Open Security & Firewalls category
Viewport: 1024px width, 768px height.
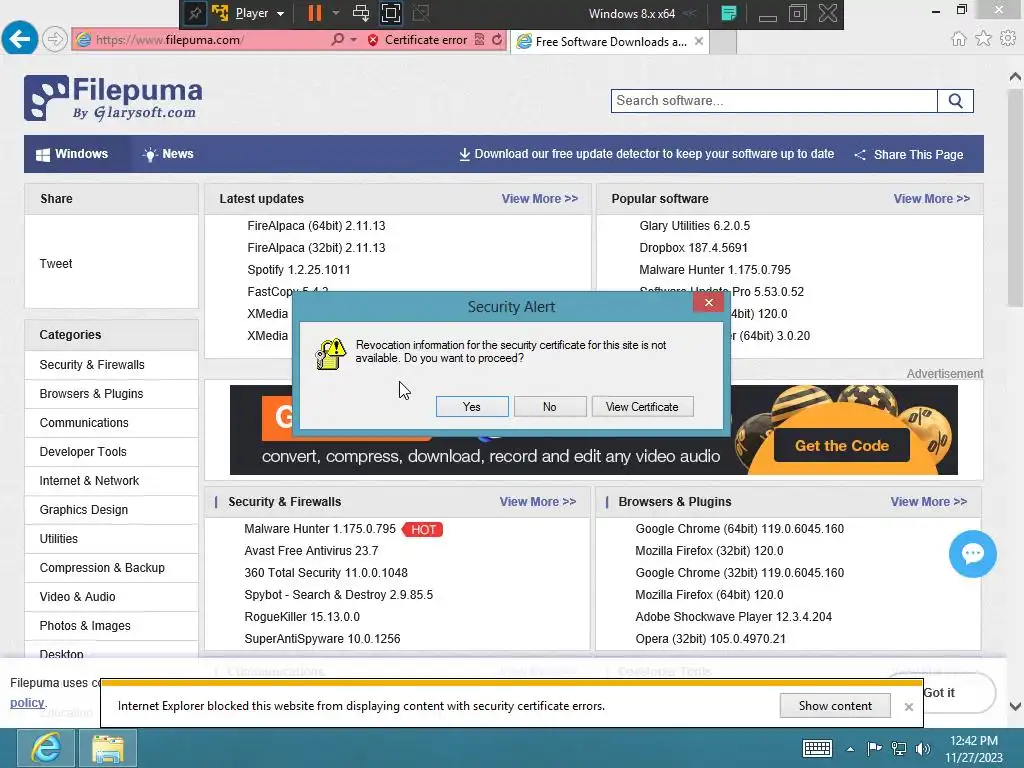coord(92,365)
